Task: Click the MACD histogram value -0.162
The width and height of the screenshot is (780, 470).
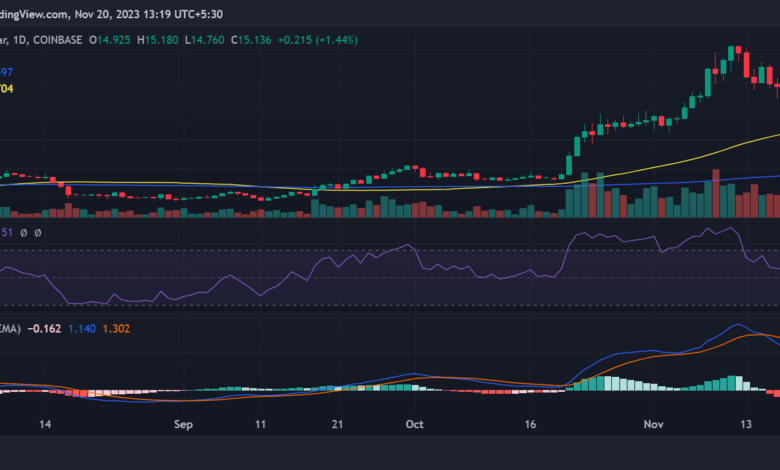Action: pos(45,328)
